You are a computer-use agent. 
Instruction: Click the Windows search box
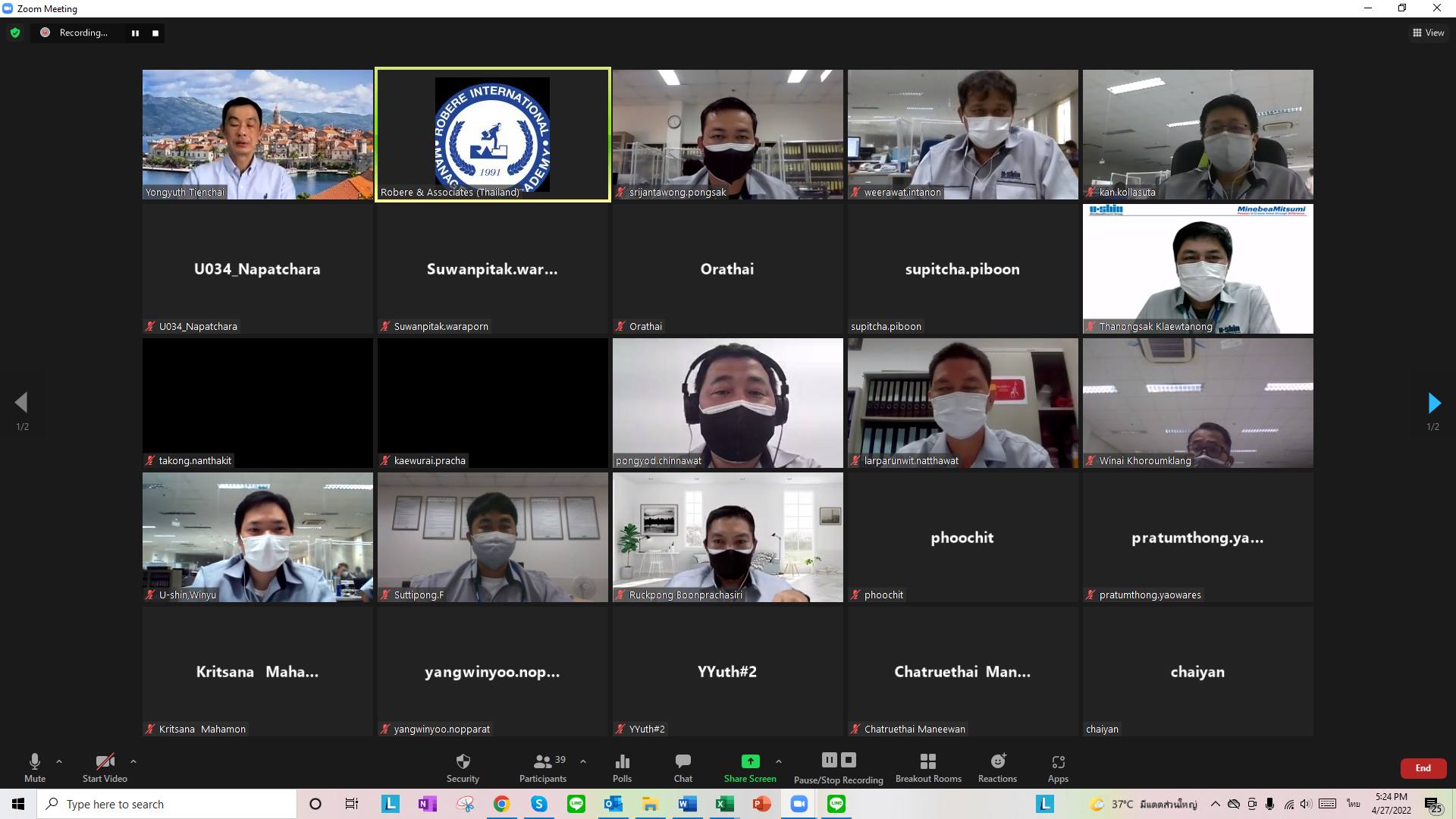tap(167, 804)
